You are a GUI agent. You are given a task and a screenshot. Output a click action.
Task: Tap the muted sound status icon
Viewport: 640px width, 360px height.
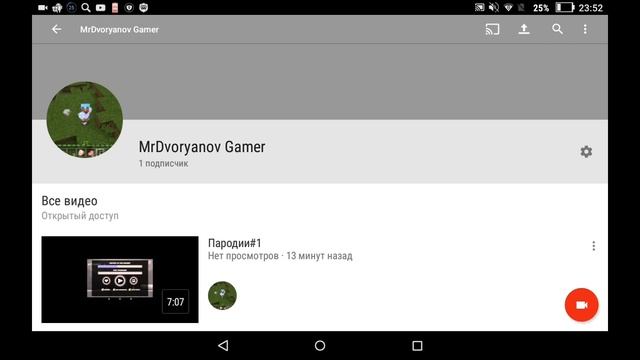[494, 7]
